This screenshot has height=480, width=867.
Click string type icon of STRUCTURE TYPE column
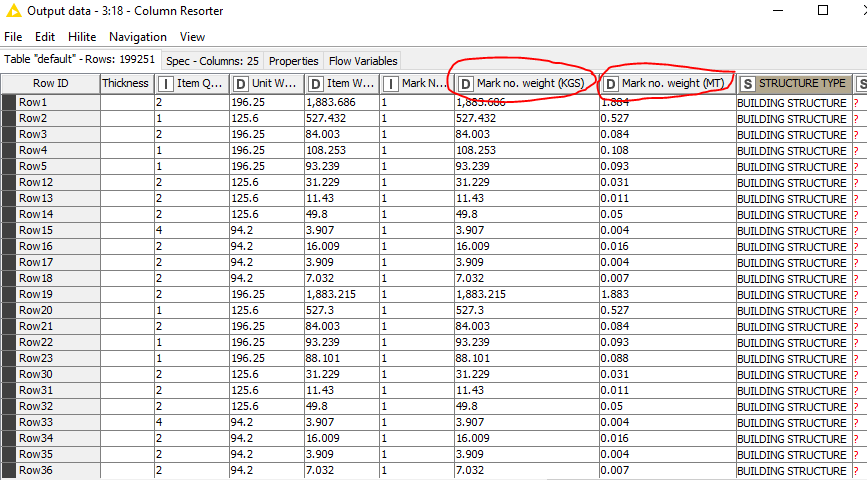[x=748, y=84]
